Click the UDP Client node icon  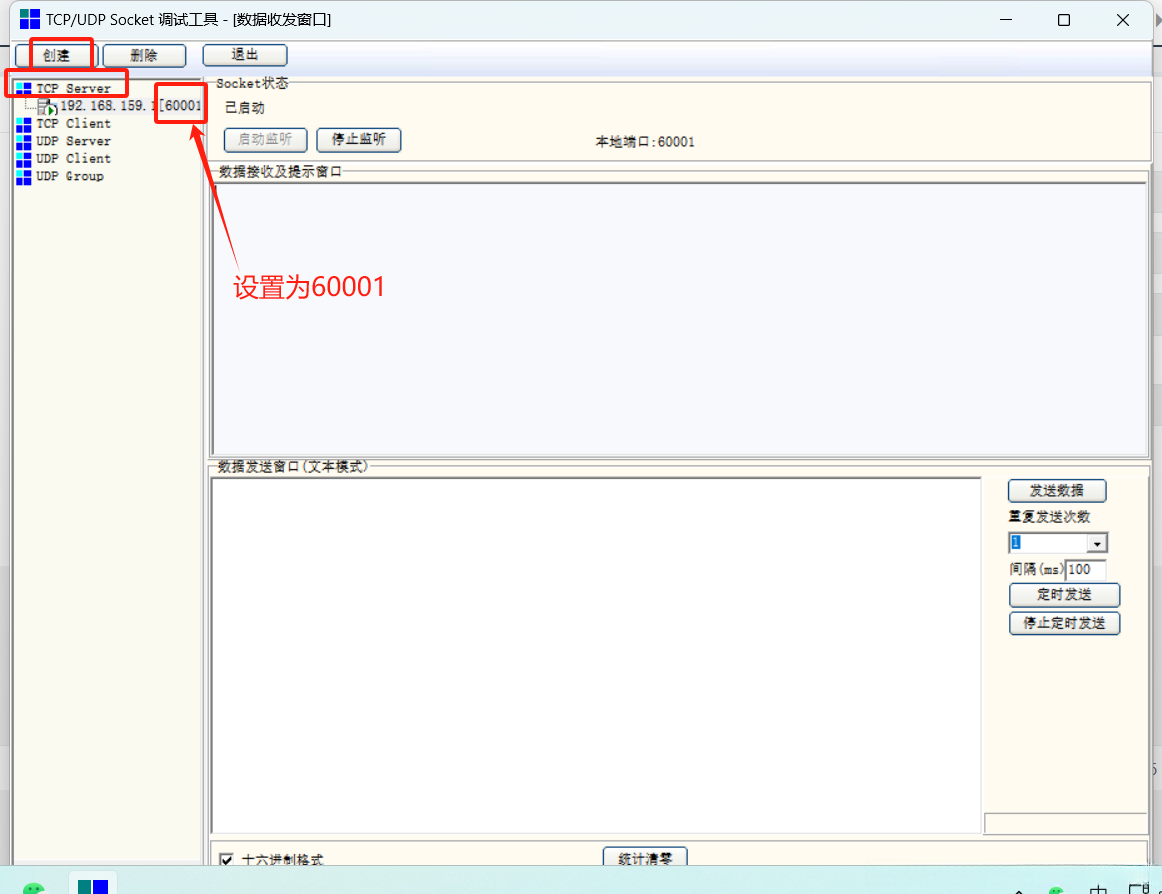pyautogui.click(x=24, y=159)
